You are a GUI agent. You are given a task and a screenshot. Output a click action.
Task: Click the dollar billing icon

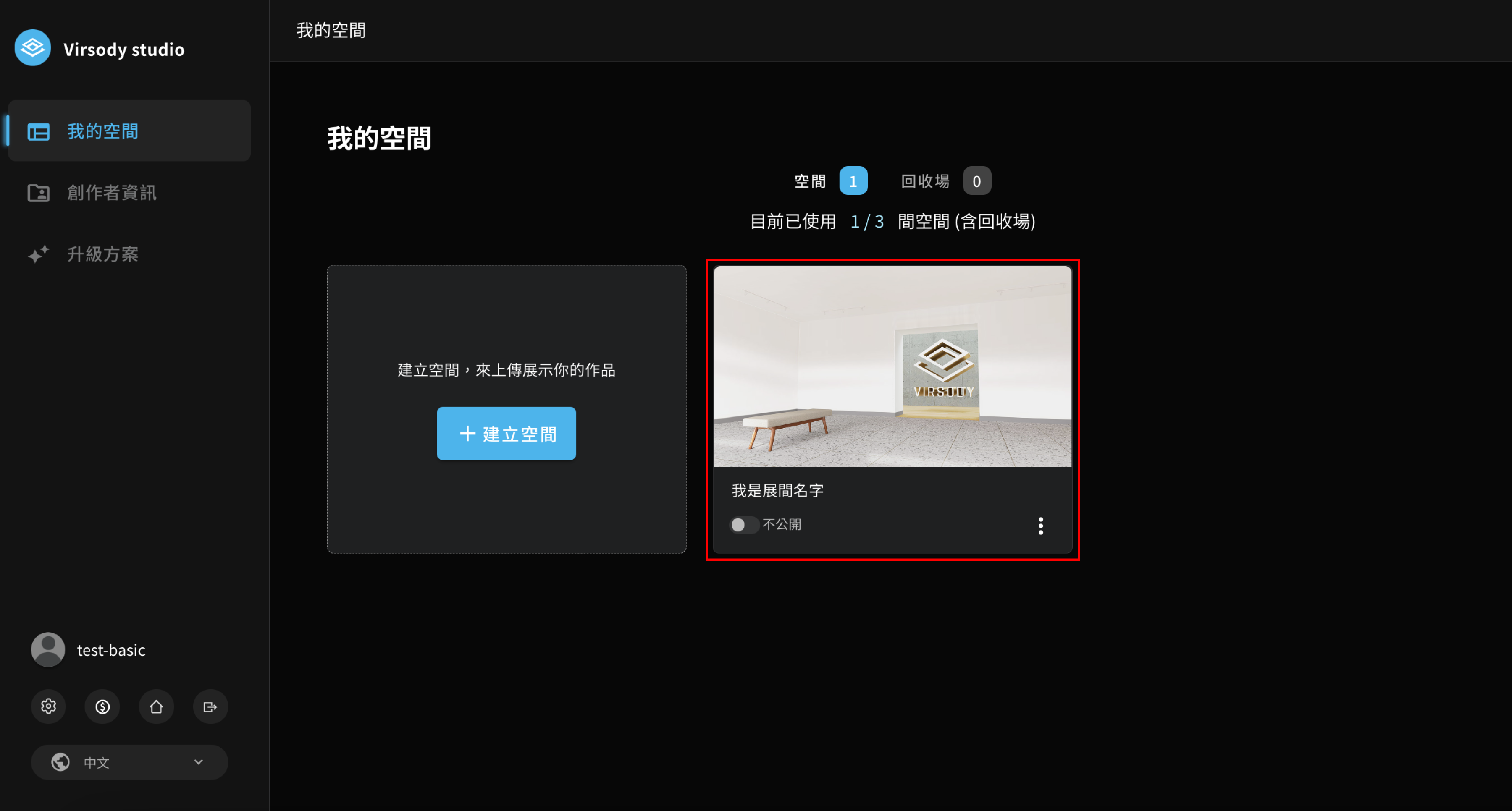click(x=102, y=706)
